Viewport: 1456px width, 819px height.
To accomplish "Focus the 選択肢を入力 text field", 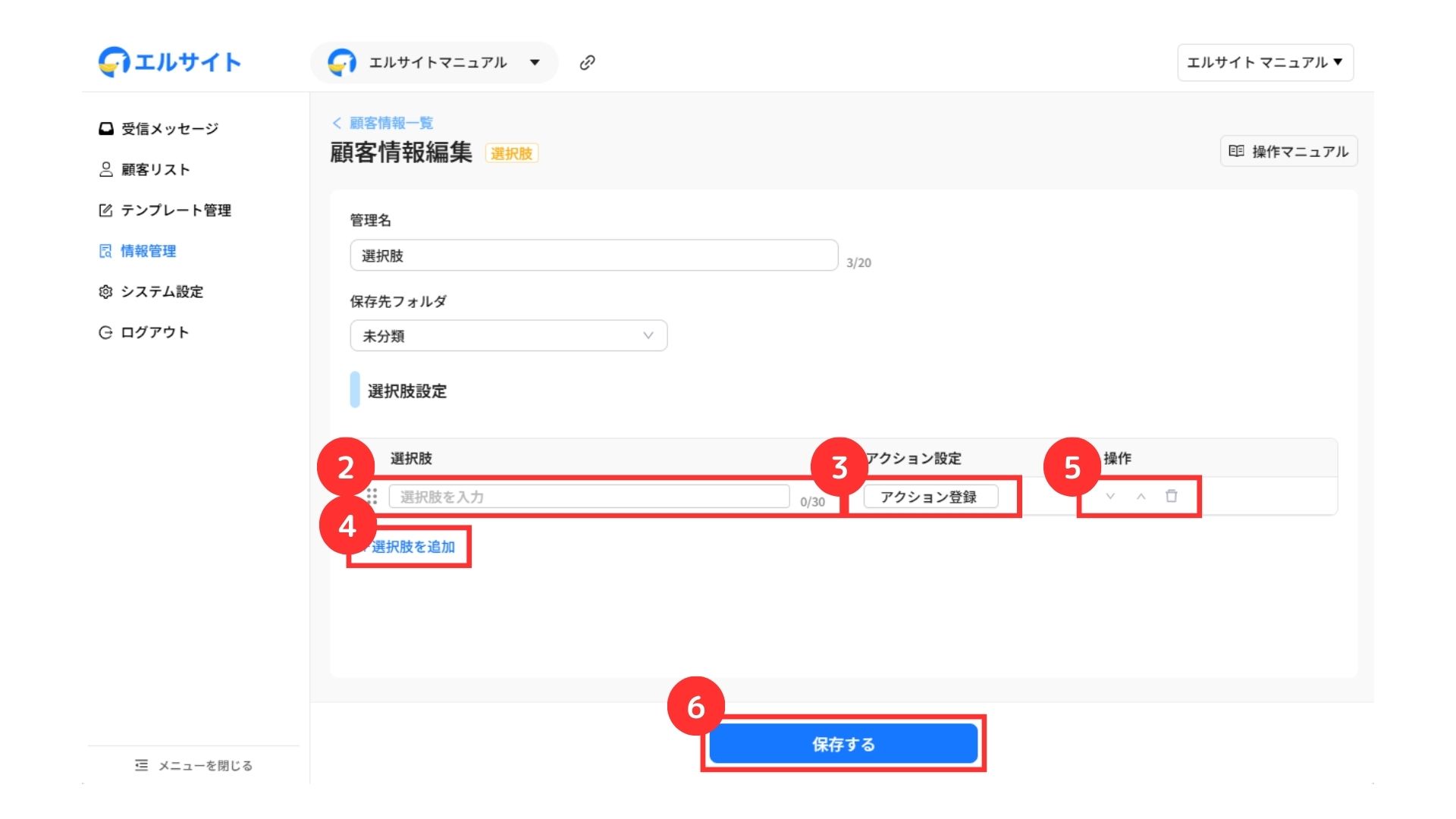I will click(588, 497).
